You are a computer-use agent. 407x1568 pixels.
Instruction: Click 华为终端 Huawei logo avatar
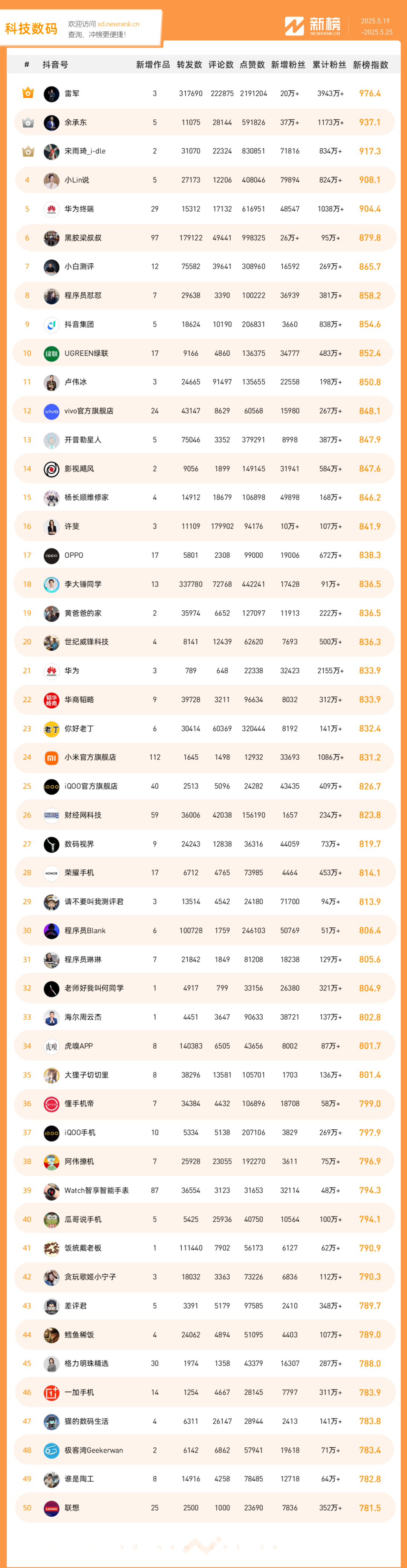[x=52, y=209]
